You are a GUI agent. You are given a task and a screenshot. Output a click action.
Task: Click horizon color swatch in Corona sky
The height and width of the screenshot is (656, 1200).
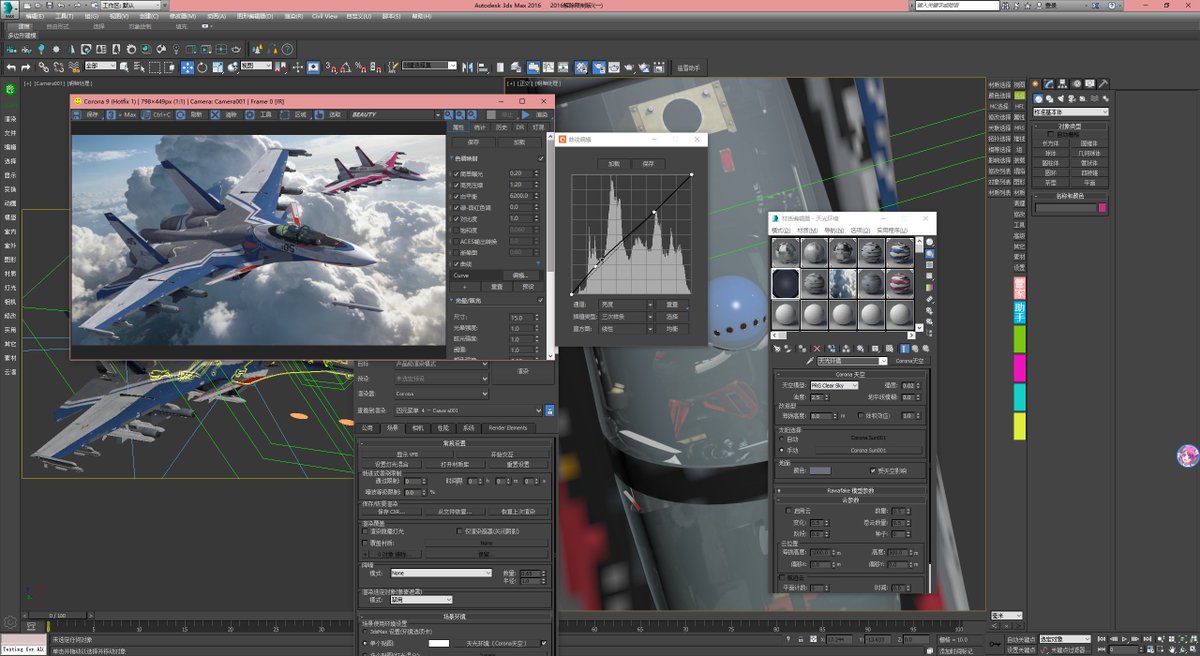820,470
